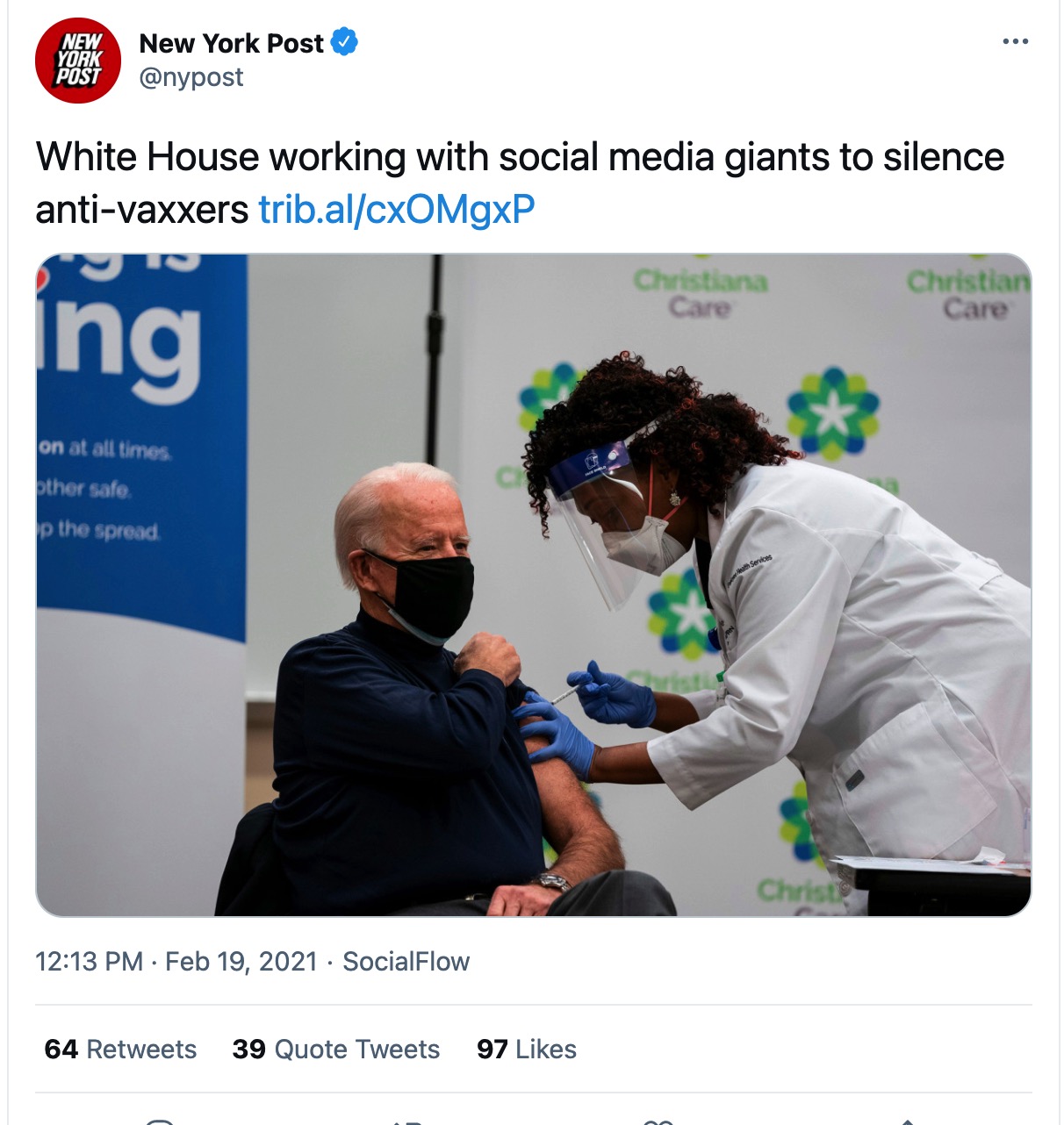The height and width of the screenshot is (1125, 1064).
Task: View the 64 Retweets list
Action: click(120, 1050)
